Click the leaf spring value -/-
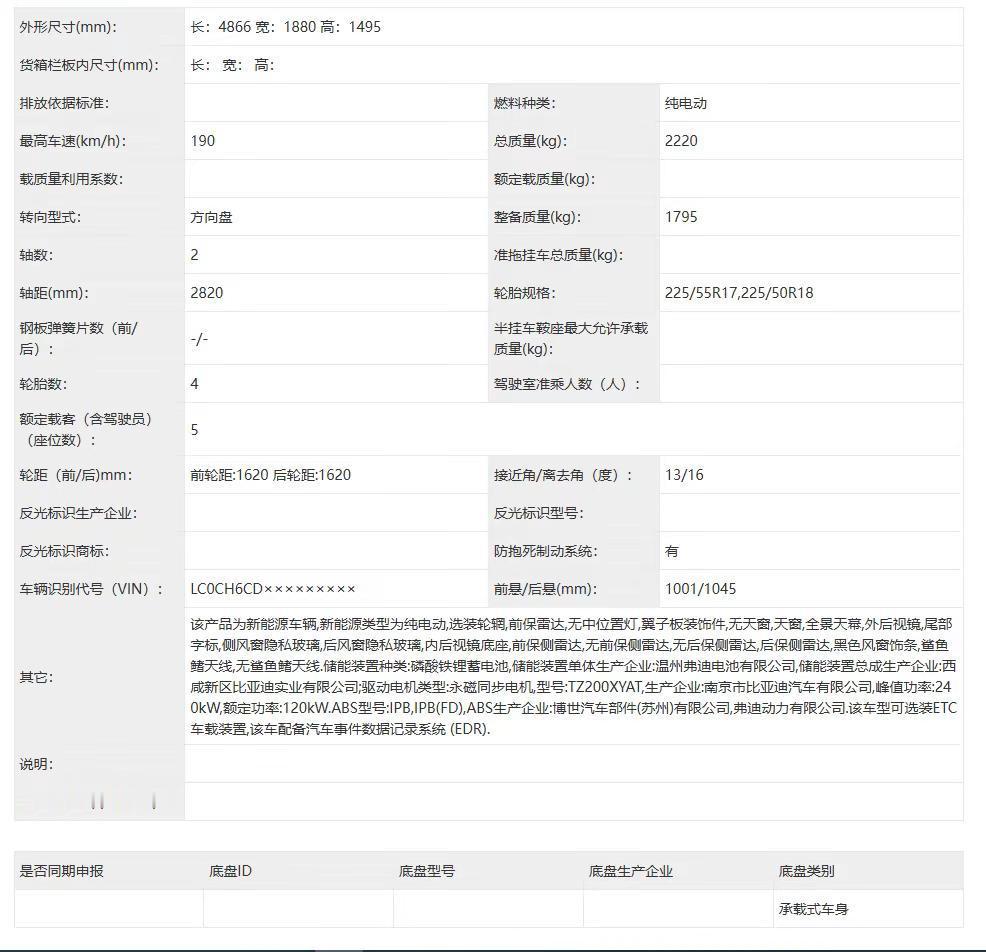986x952 pixels. tap(199, 338)
